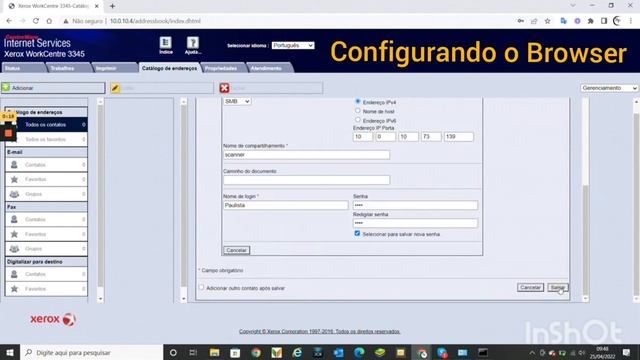
Task: Open the Windows Start menu
Action: 10,352
